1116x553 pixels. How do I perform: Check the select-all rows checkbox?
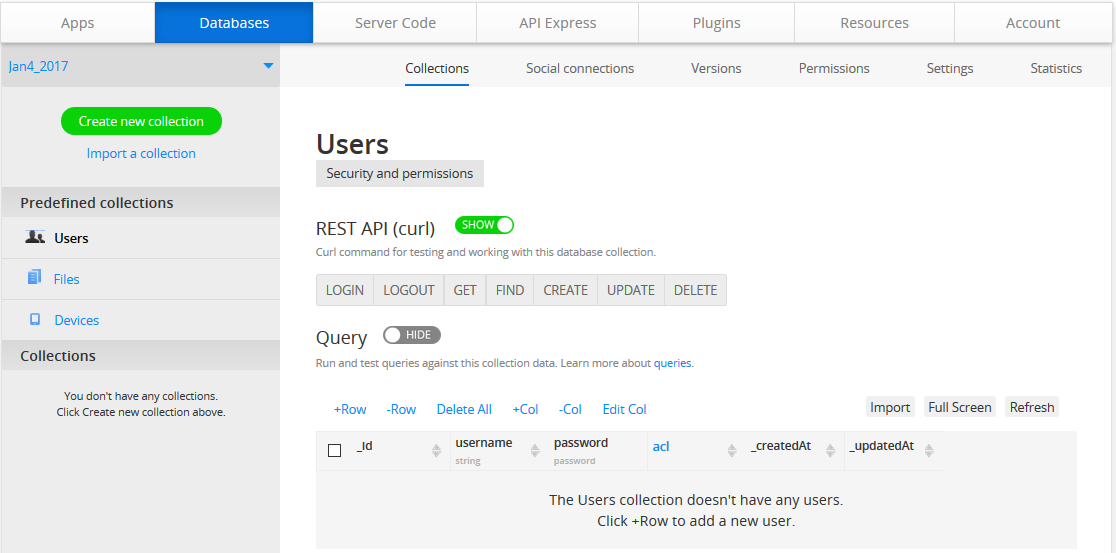point(335,451)
